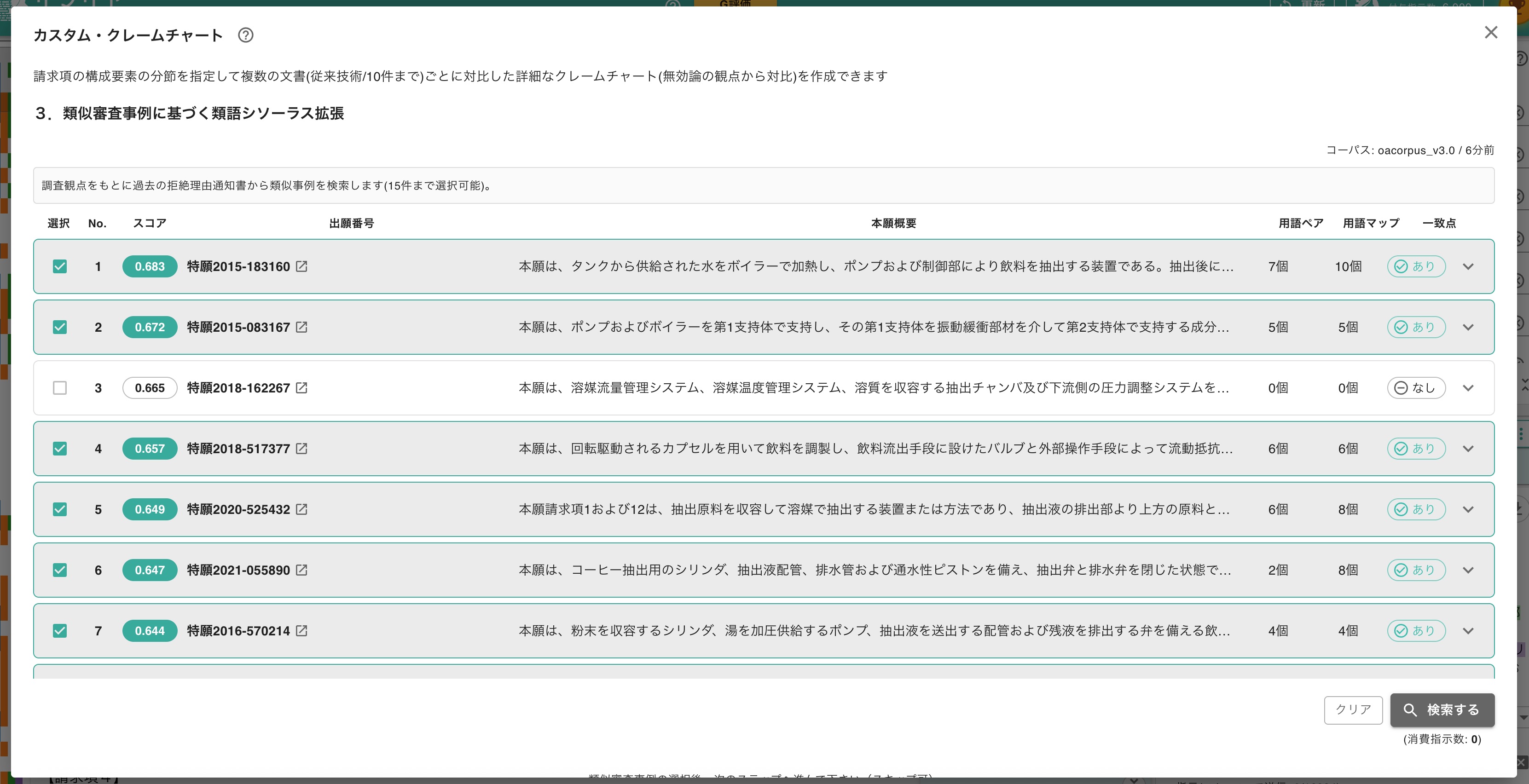Click score badge 0.683
Viewport: 1529px width, 784px height.
[150, 266]
